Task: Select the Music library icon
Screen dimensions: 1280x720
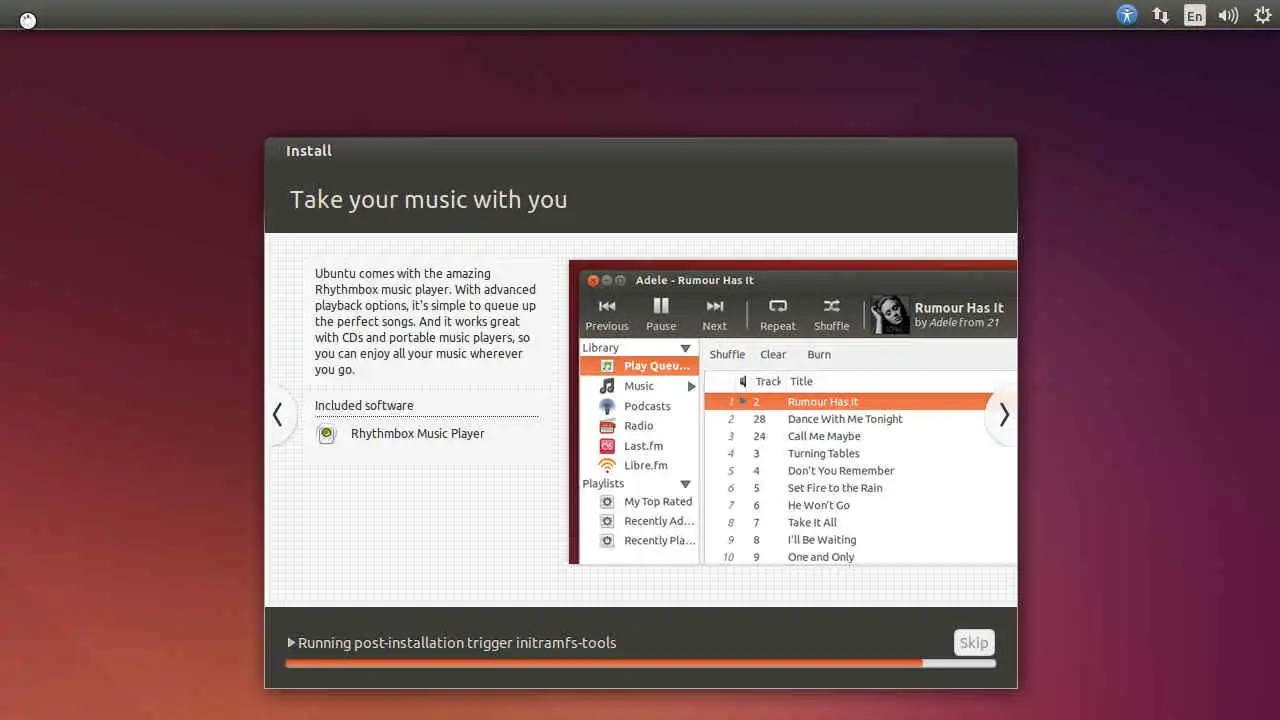Action: tap(607, 386)
